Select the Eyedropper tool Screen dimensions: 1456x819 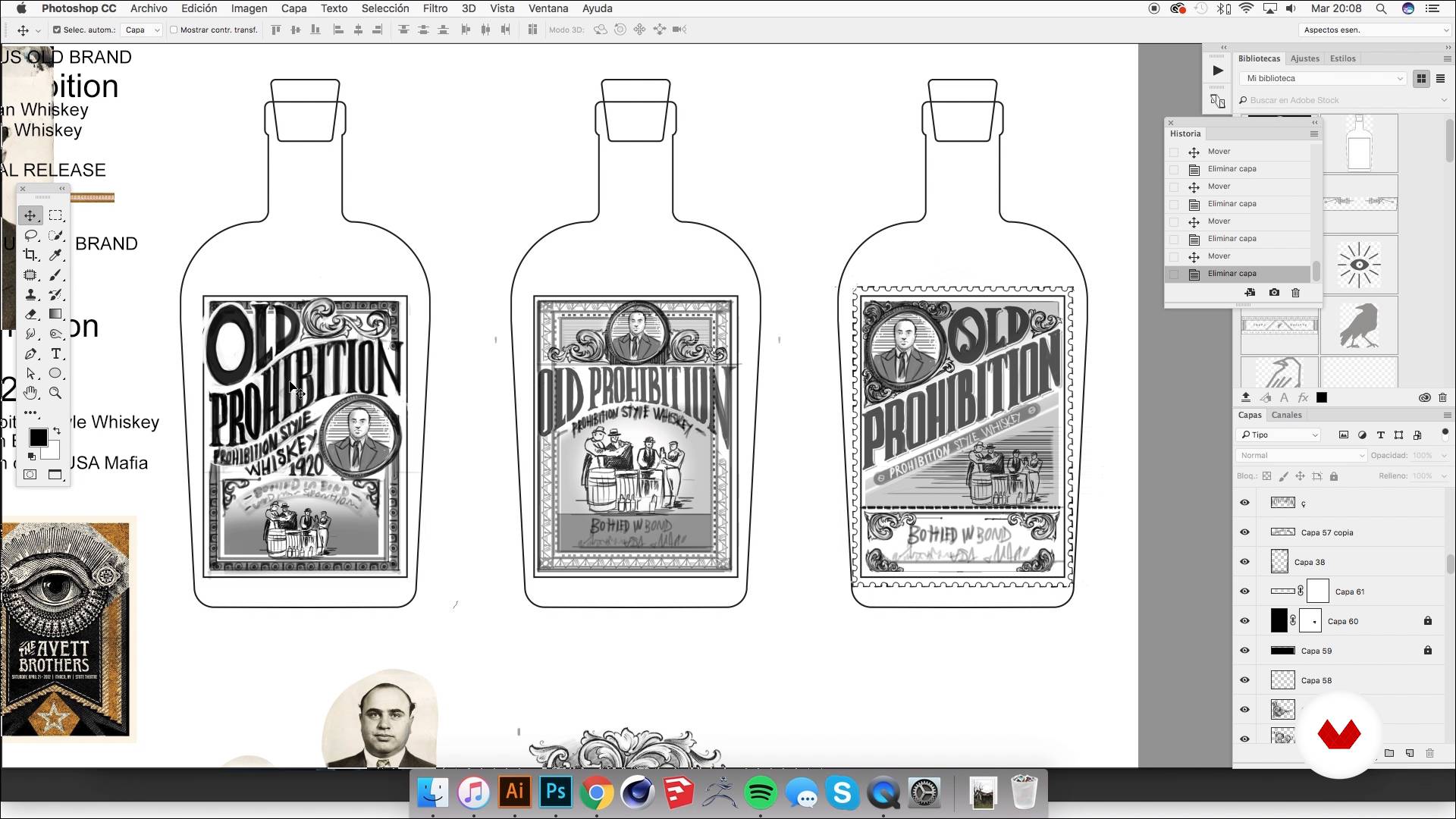[55, 256]
